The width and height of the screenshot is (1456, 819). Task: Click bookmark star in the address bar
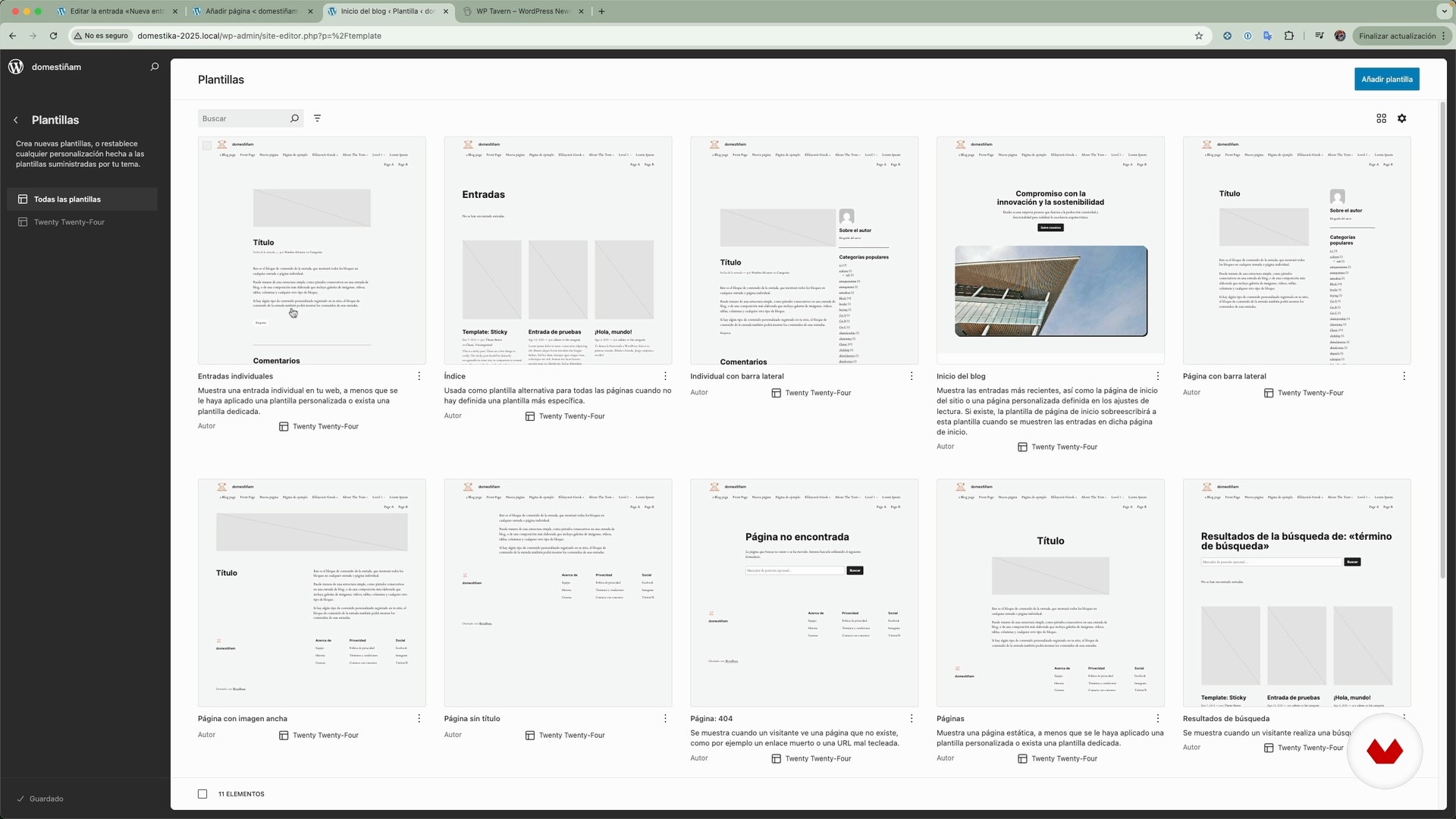tap(1199, 36)
